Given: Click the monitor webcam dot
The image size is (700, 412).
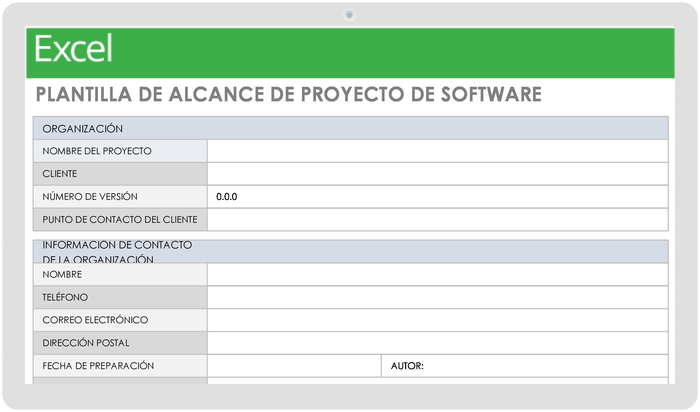Looking at the screenshot, I should tap(349, 14).
